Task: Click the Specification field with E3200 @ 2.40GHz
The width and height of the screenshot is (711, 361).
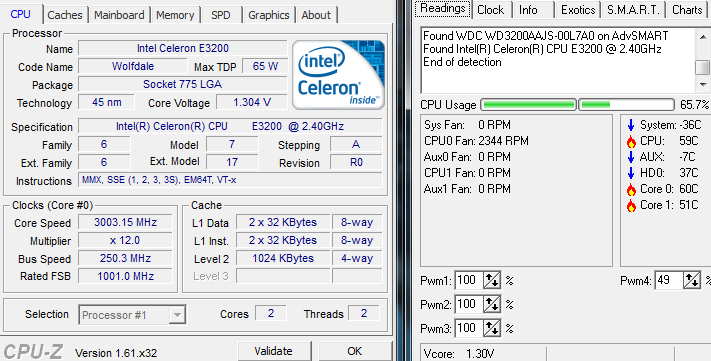Action: pyautogui.click(x=230, y=126)
